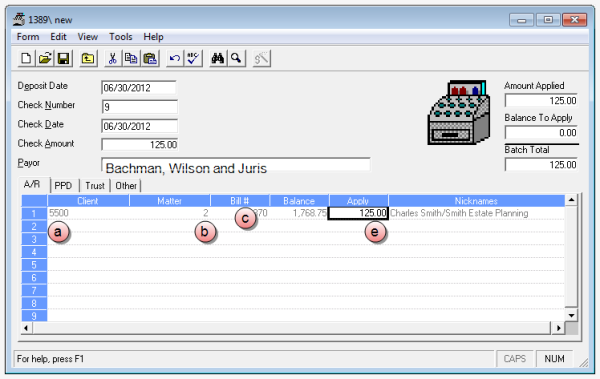Click the Balance To Apply field
The height and width of the screenshot is (379, 600).
(541, 133)
